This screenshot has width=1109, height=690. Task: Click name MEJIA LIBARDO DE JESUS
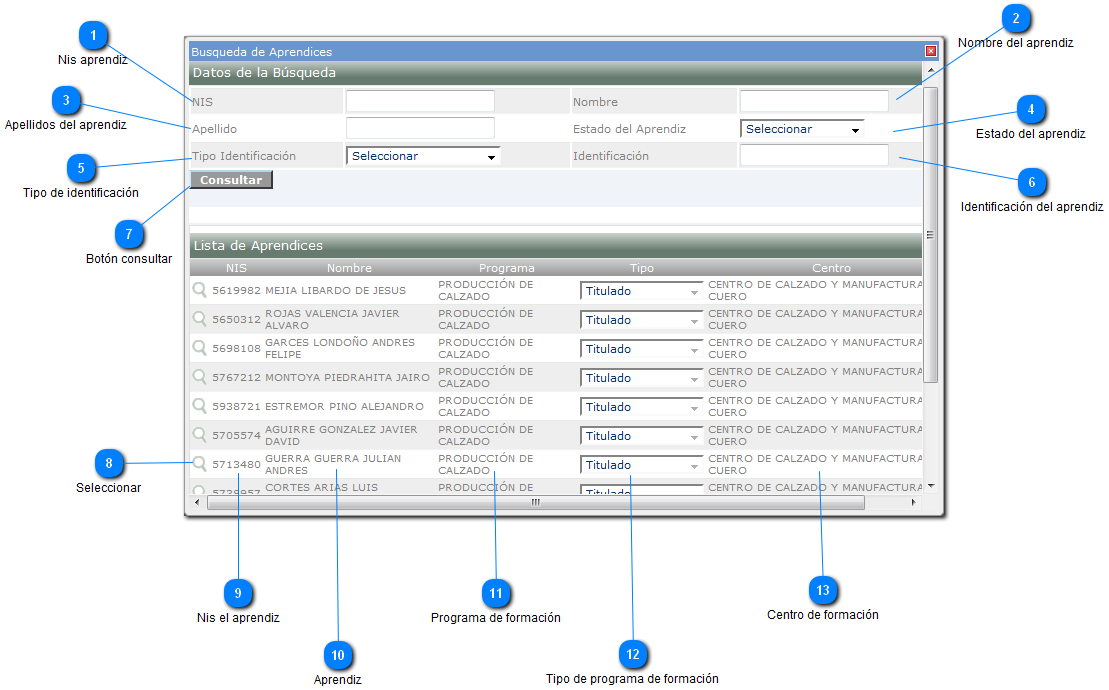(335, 291)
